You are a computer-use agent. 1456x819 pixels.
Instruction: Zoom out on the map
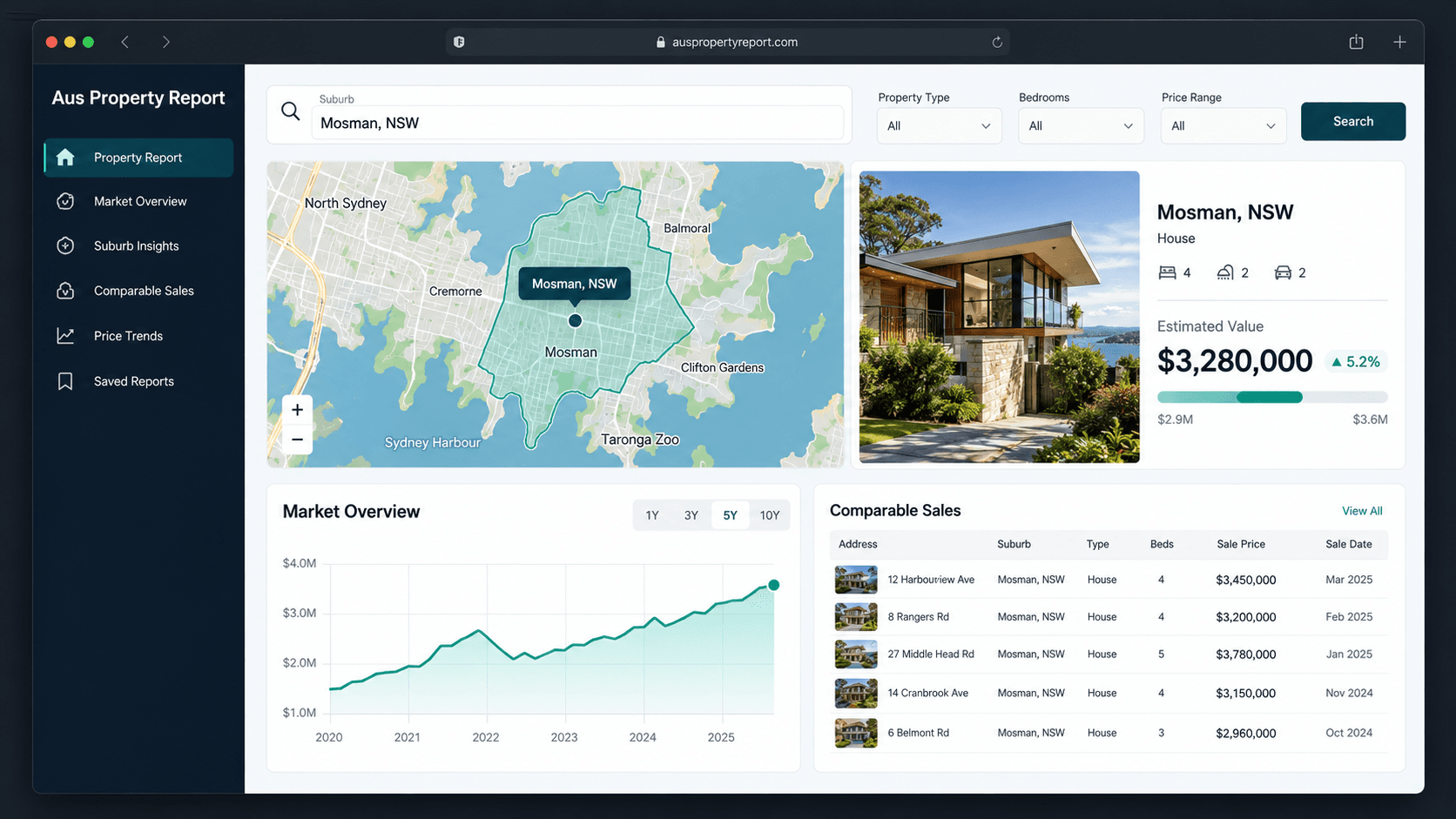(x=297, y=440)
